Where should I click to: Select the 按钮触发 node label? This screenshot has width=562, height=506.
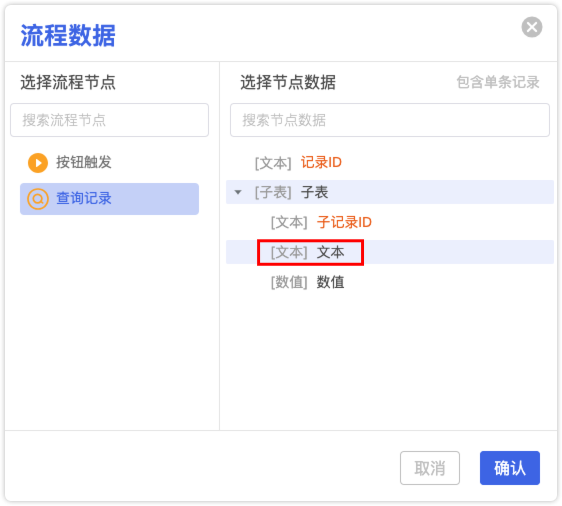[x=84, y=162]
